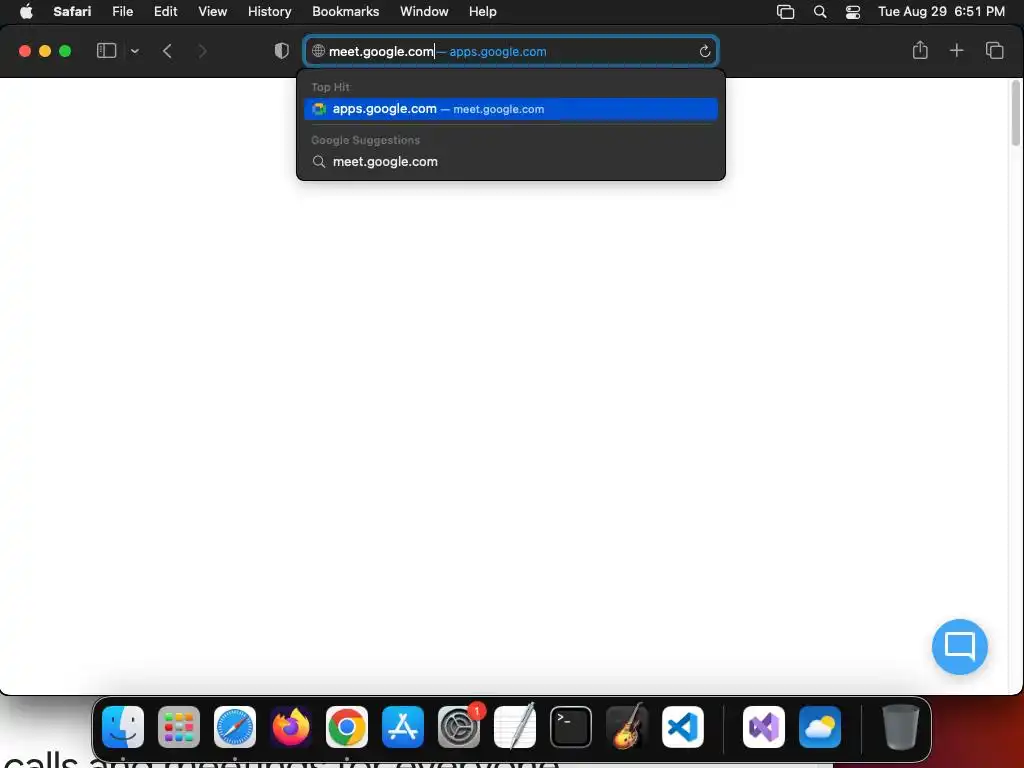Go forward to the next page
Image resolution: width=1024 pixels, height=768 pixels.
click(202, 51)
